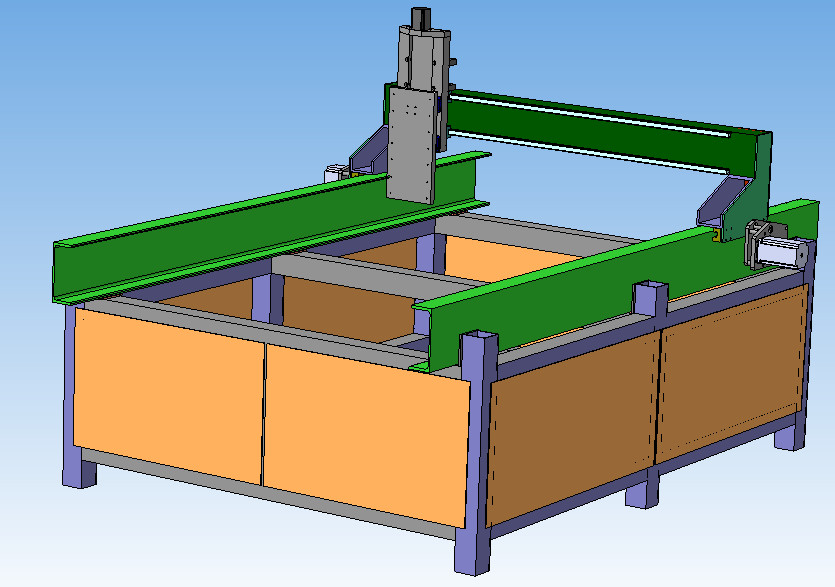Click the front corner purple leg
This screenshot has height=587, width=835.
[x=477, y=453]
